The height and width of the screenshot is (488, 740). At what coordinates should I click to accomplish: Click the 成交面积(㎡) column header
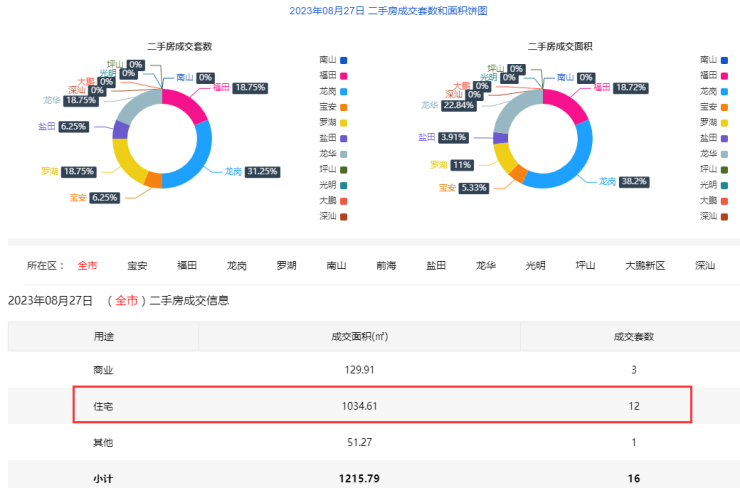(360, 336)
